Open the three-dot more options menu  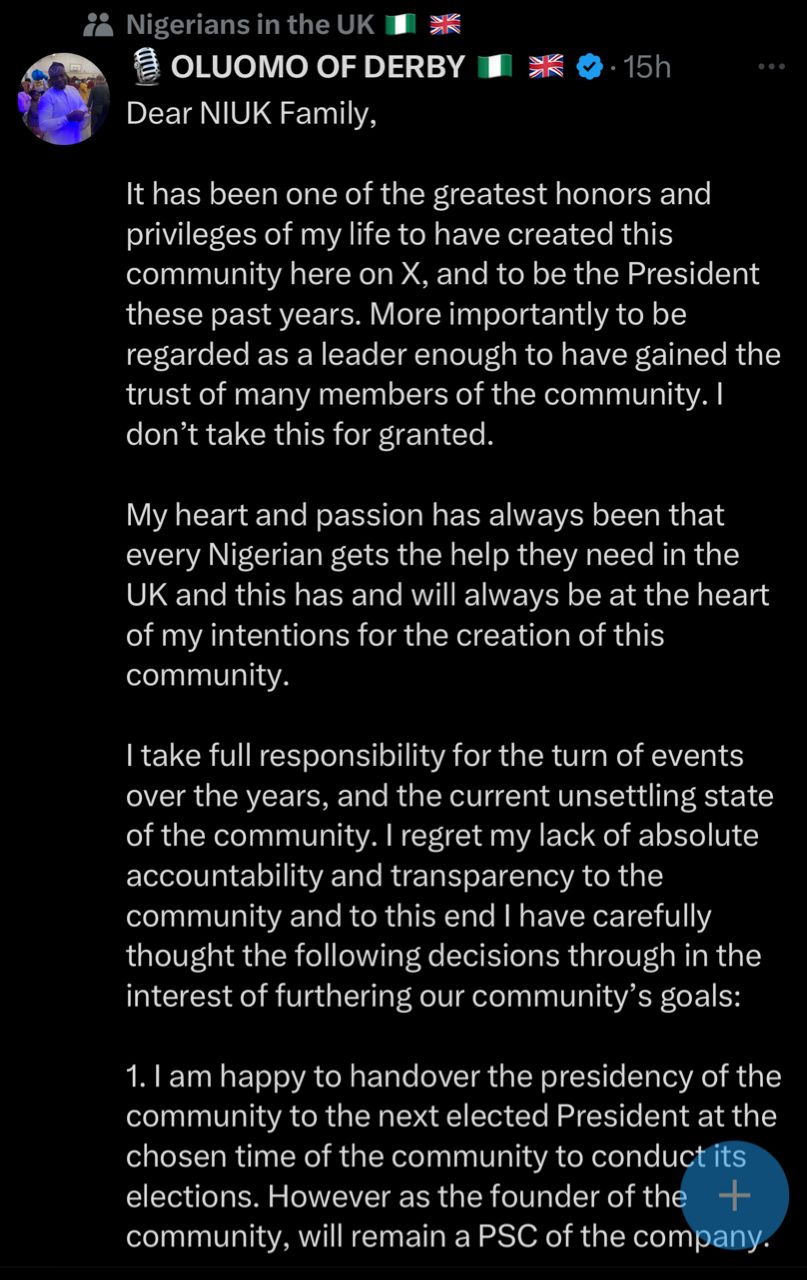(771, 67)
